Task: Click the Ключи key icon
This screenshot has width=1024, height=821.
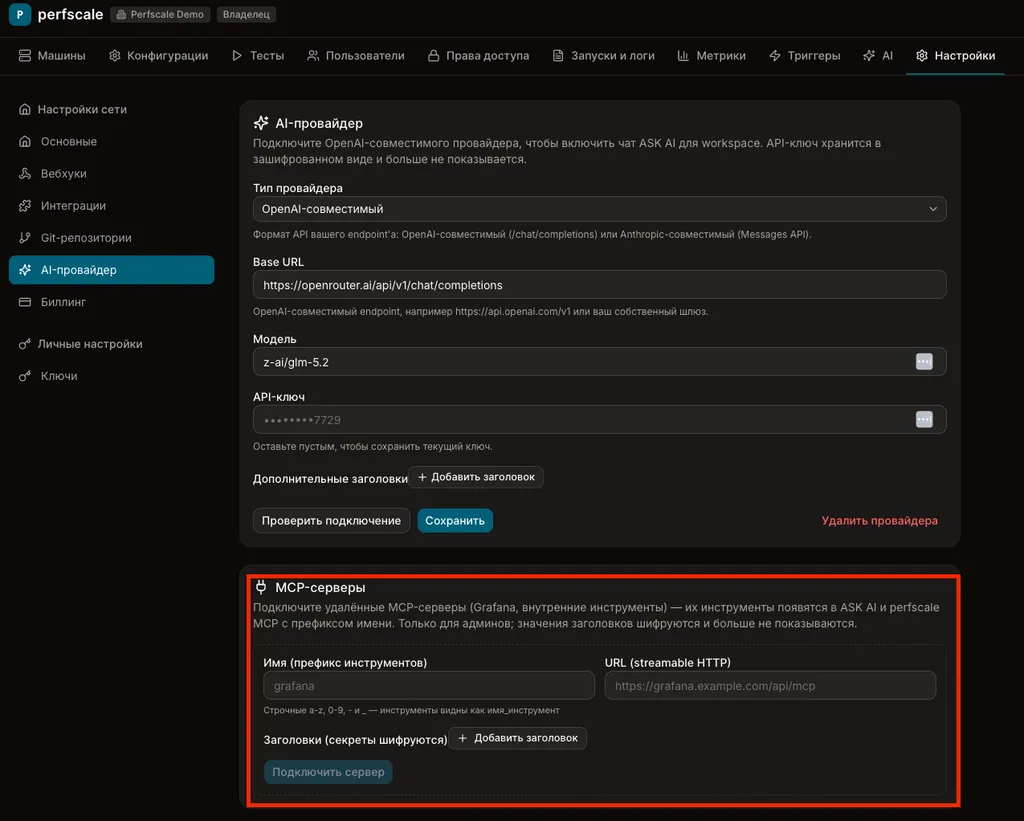Action: click(25, 376)
